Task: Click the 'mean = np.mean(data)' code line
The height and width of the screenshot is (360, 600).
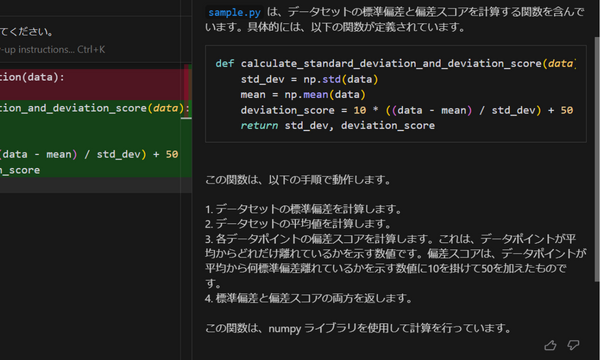Action: pos(303,94)
